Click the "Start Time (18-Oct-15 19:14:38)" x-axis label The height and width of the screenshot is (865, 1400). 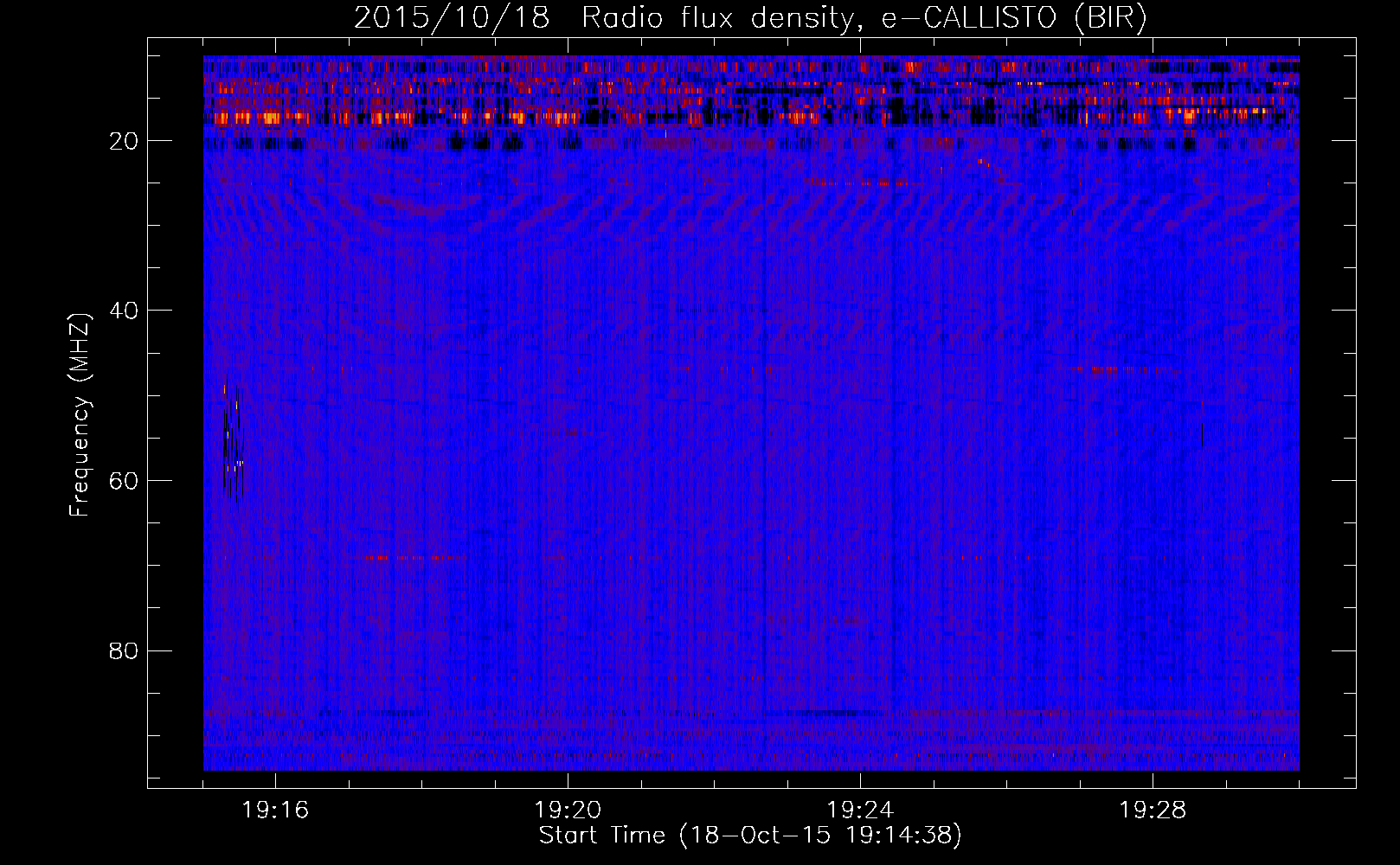750,836
